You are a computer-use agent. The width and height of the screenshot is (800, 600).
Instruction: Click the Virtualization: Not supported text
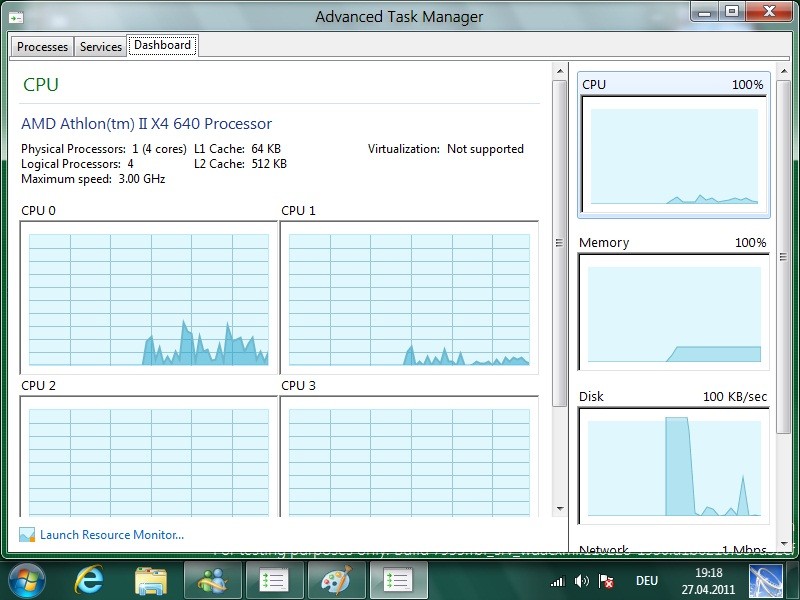point(445,149)
